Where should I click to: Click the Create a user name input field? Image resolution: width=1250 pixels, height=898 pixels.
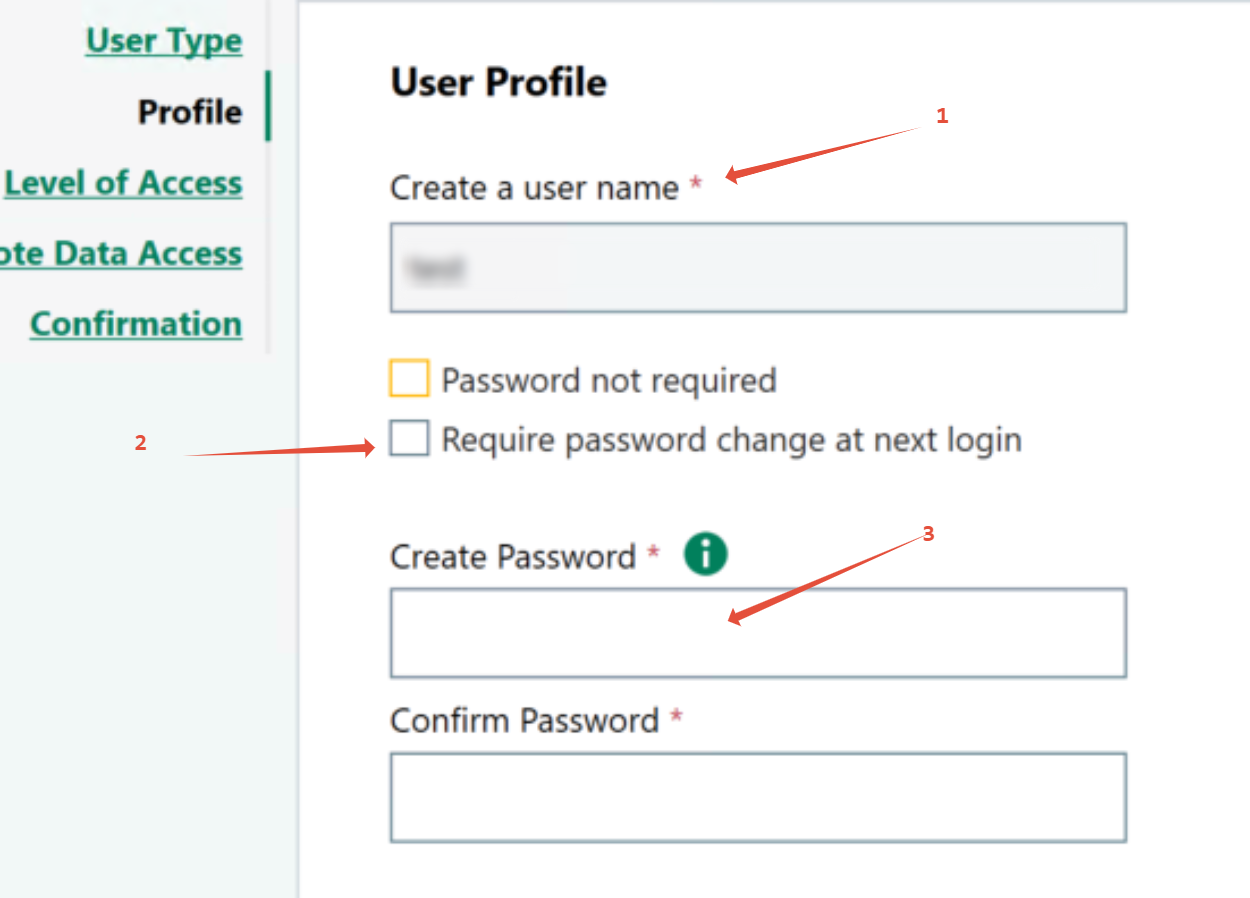758,268
